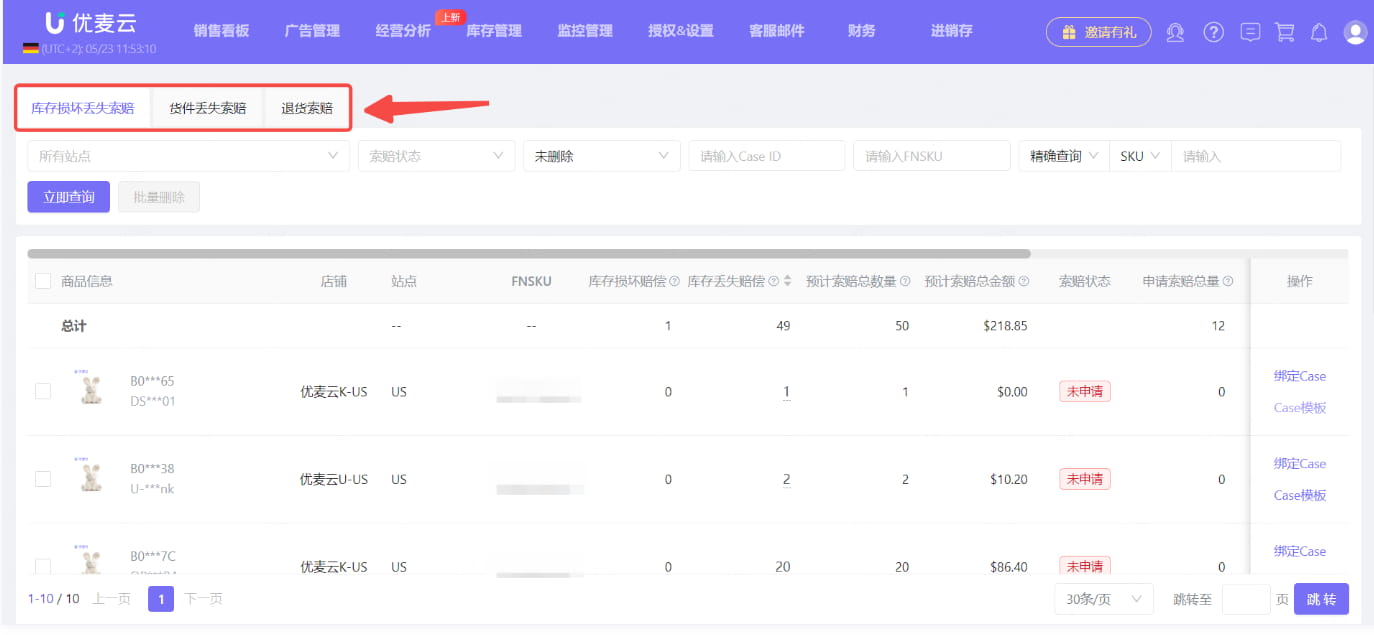Tick the select-all checkbox in table header

tap(43, 282)
